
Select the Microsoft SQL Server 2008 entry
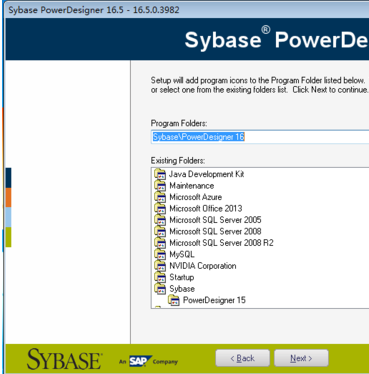(x=215, y=231)
